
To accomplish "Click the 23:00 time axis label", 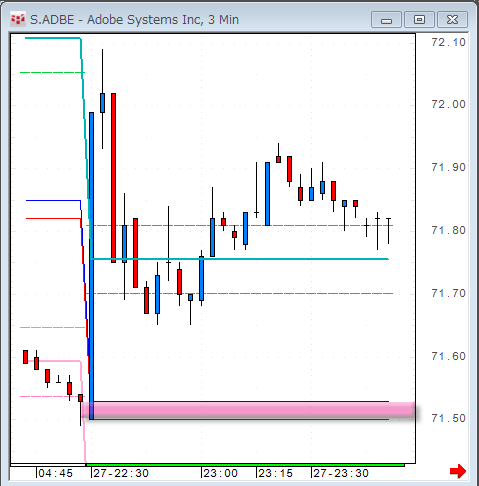I will (x=220, y=473).
